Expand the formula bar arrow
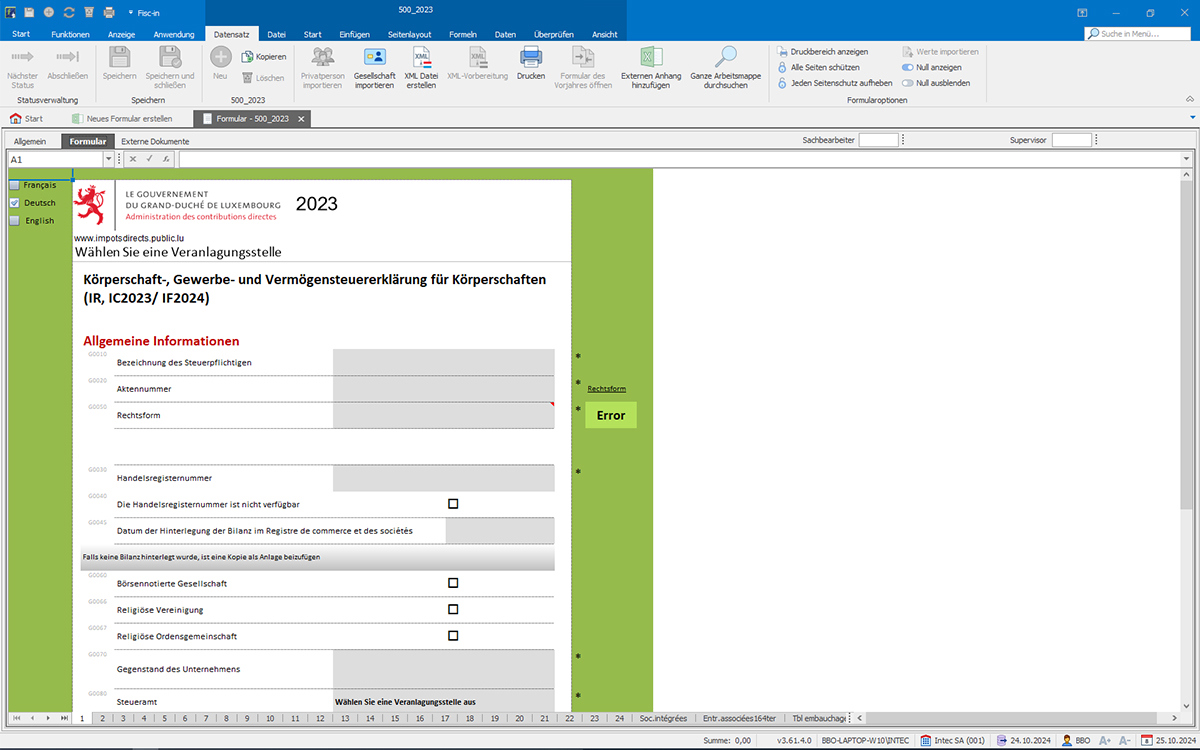The height and width of the screenshot is (750, 1200). (x=1186, y=159)
